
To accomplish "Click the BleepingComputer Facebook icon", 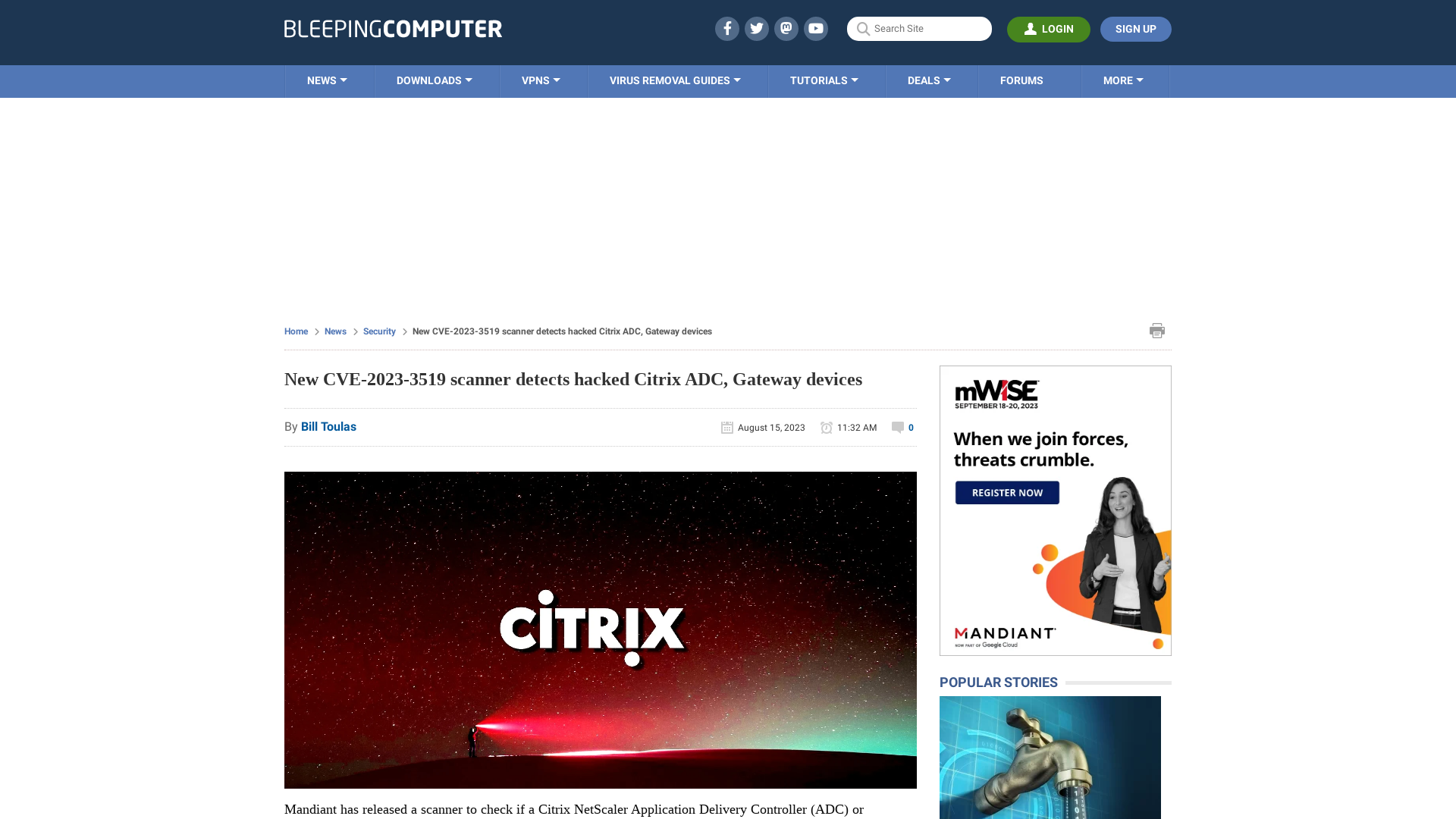I will coord(727,28).
